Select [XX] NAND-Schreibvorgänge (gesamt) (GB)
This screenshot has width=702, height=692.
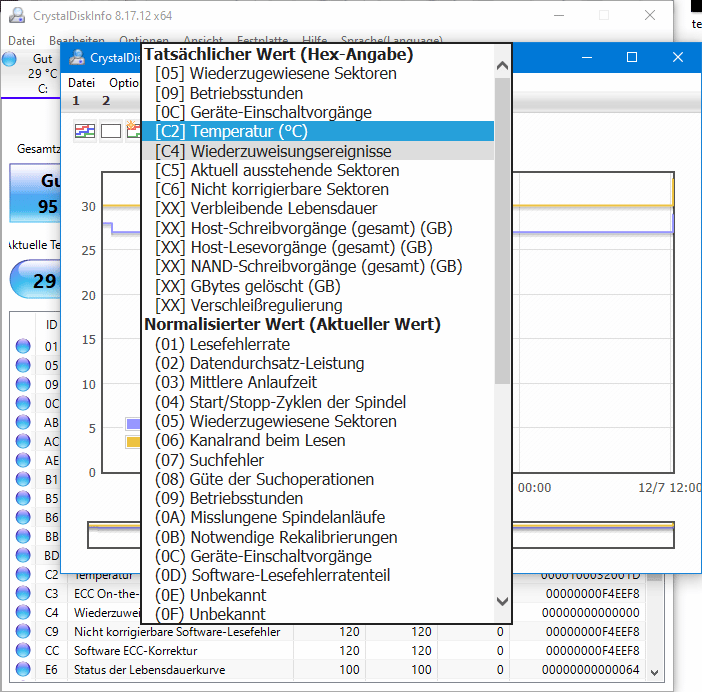click(x=318, y=266)
